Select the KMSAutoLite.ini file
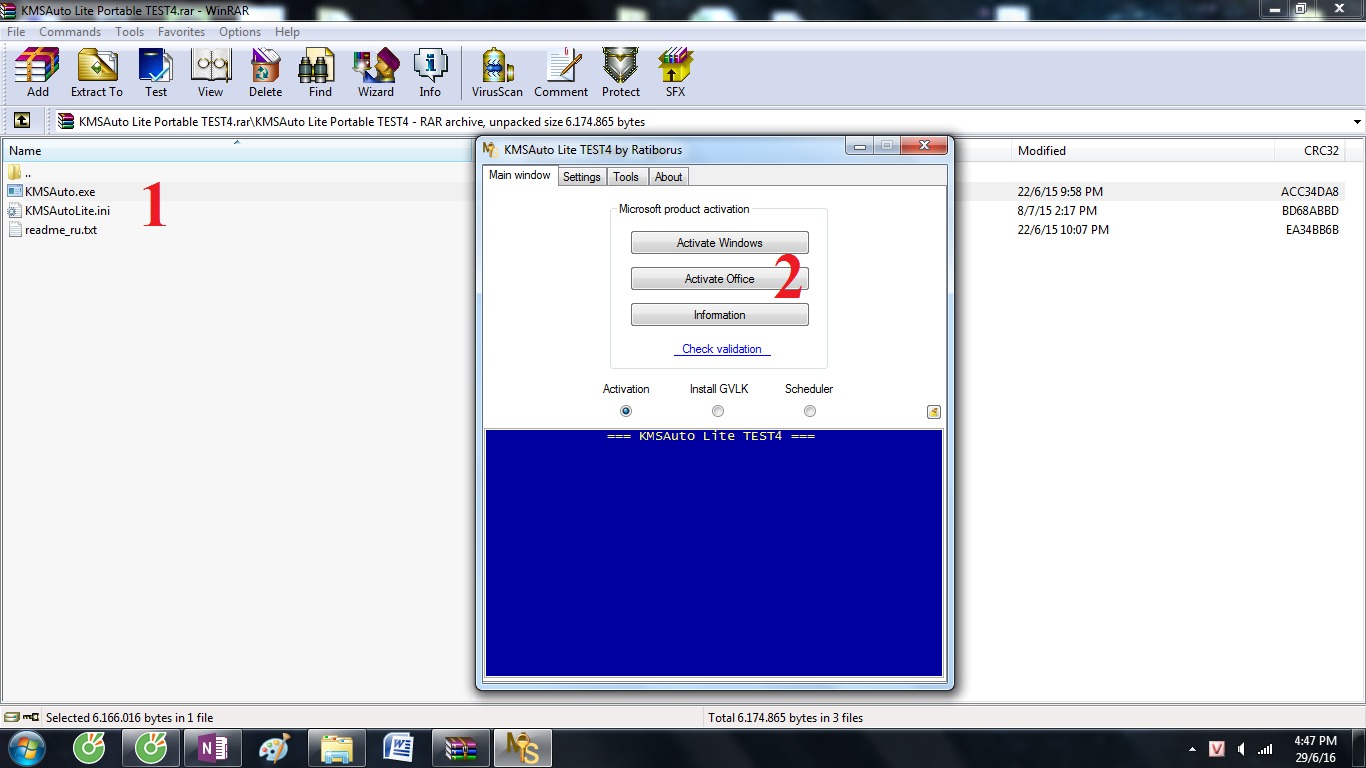The image size is (1366, 768). [58, 210]
